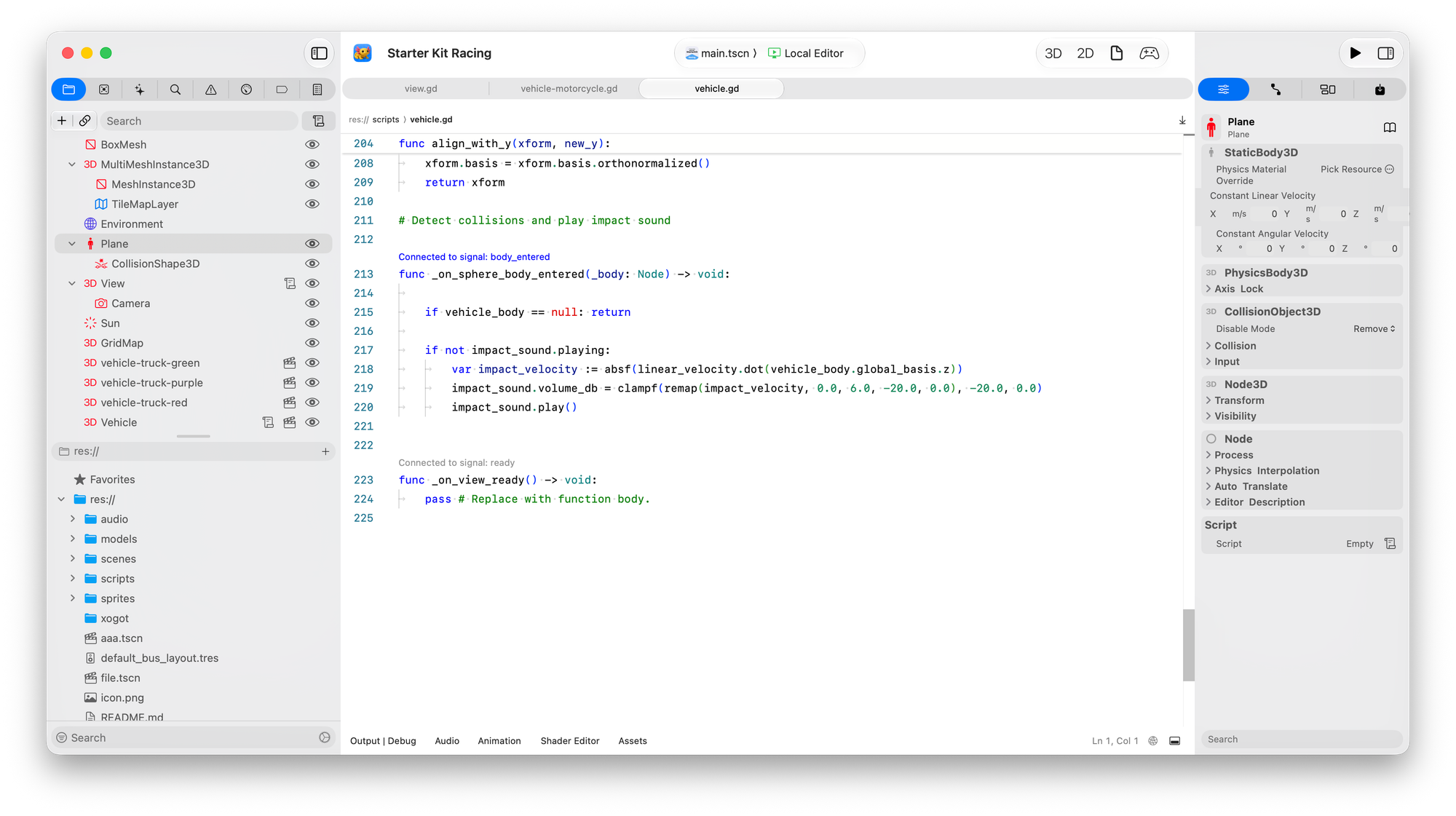Click the globe icon in status bar
This screenshot has height=816, width=1456.
click(1153, 741)
